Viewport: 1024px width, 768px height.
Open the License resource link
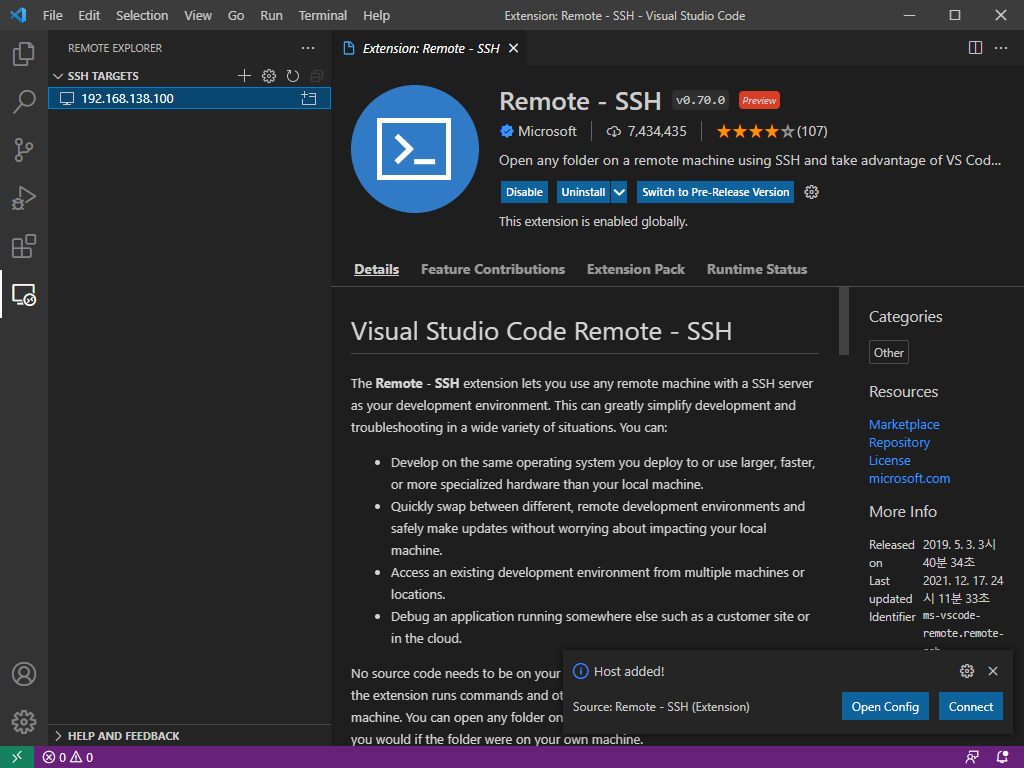[x=889, y=460]
